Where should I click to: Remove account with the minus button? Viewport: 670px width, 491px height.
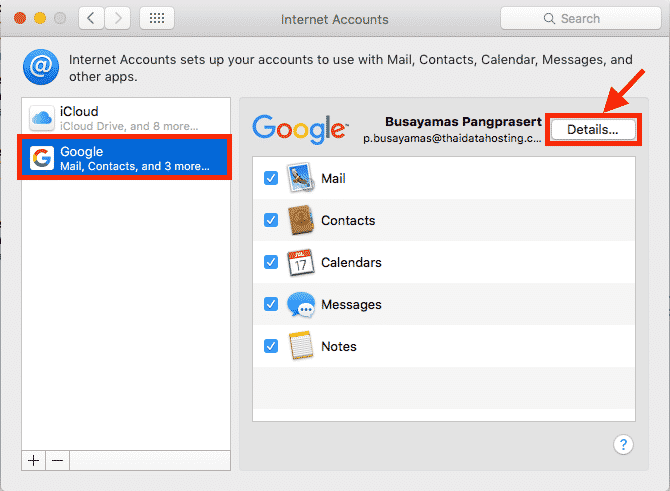[57, 461]
